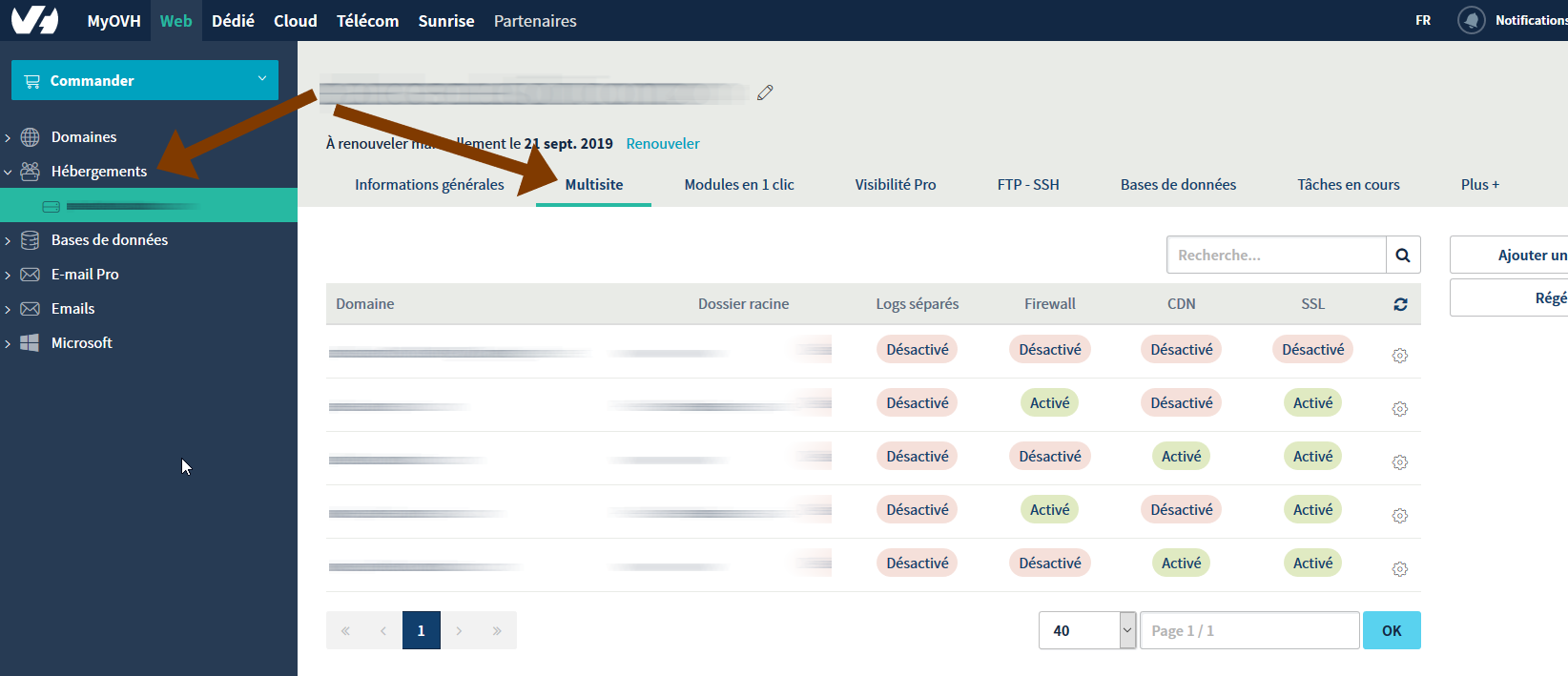Screen dimensions: 1568x676
Task: Expand the E-mail Pro section
Action: [x=8, y=276]
